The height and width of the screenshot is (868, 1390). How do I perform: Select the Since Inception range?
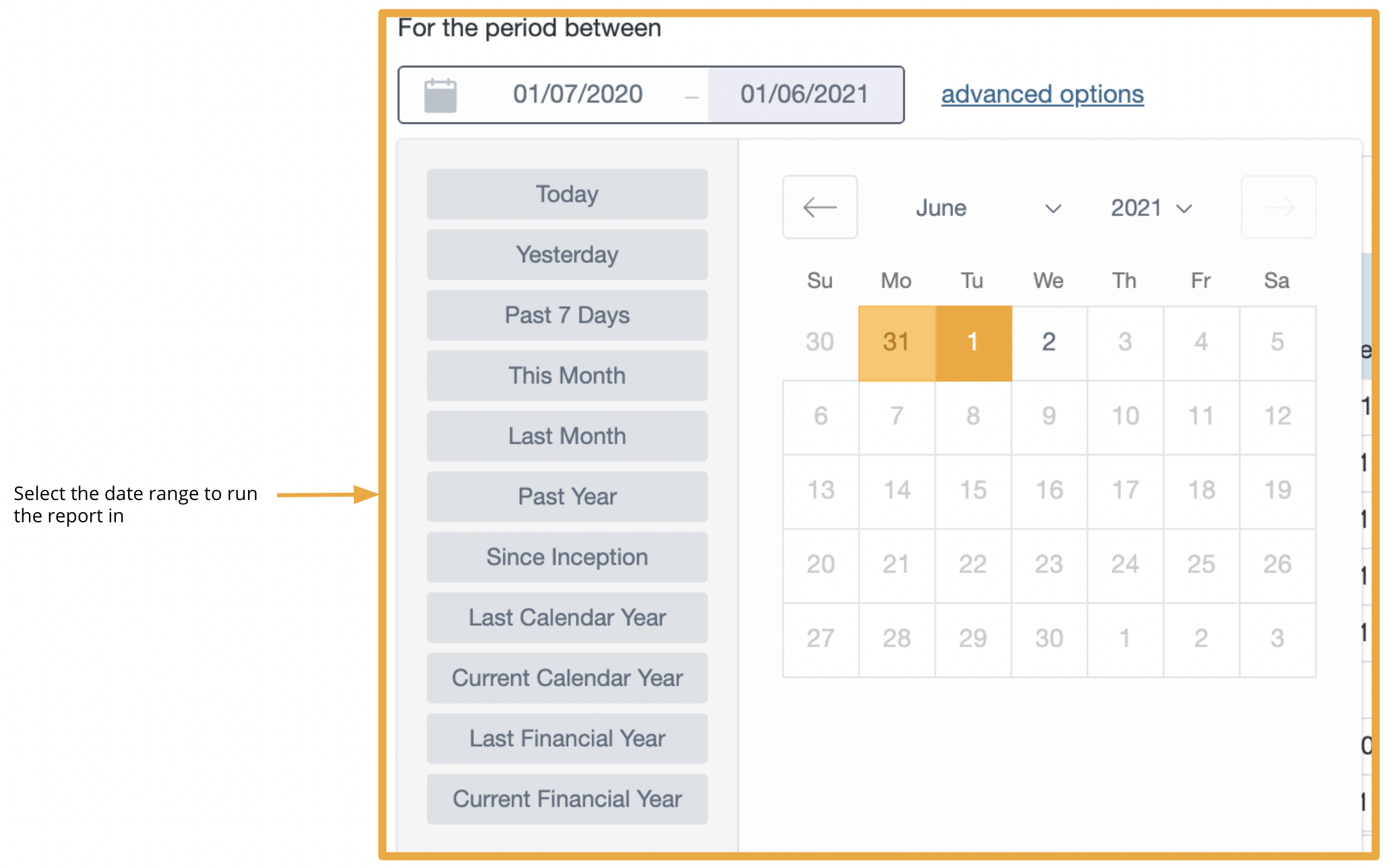(567, 557)
